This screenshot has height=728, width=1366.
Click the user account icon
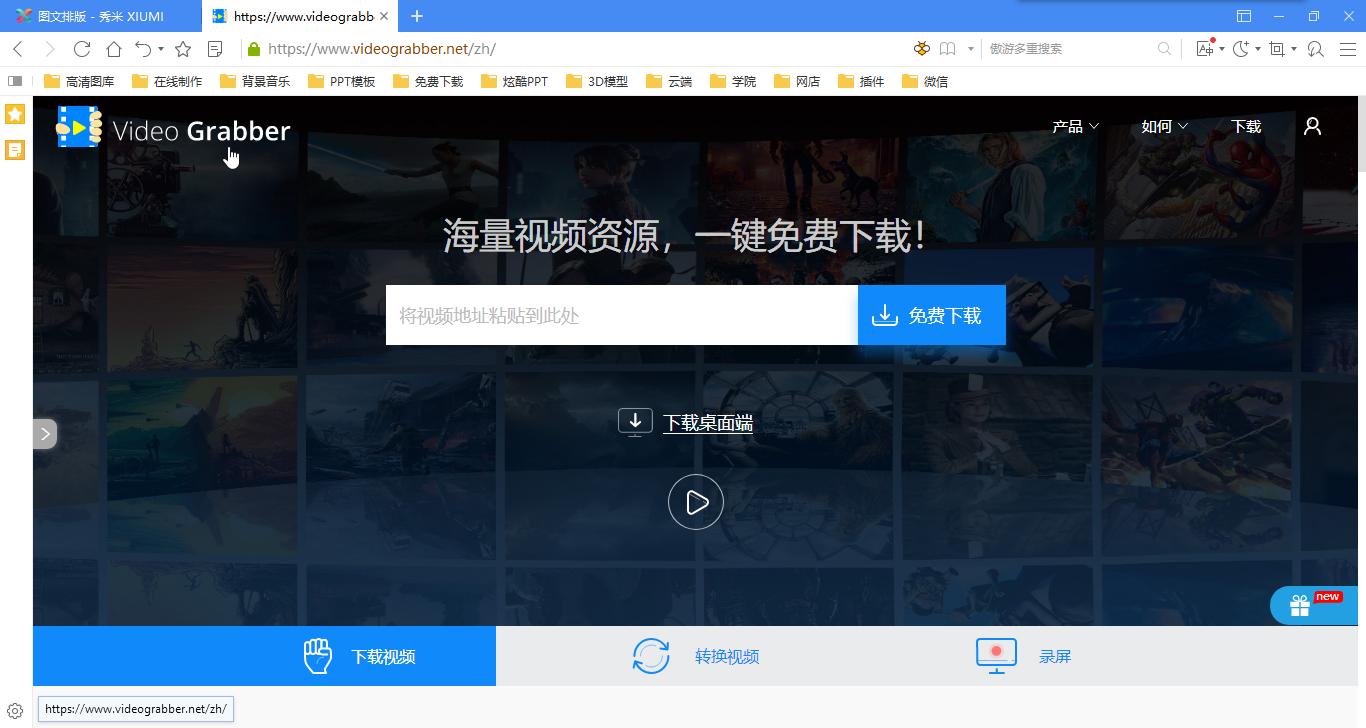(x=1313, y=126)
